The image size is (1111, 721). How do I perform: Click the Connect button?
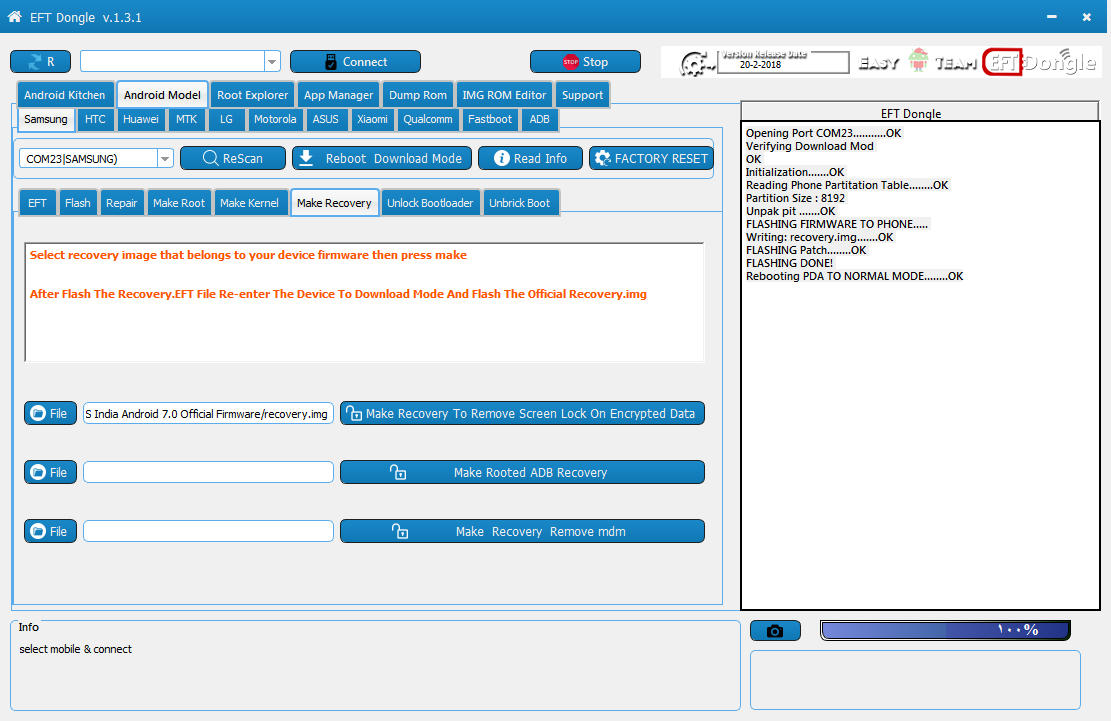click(355, 62)
